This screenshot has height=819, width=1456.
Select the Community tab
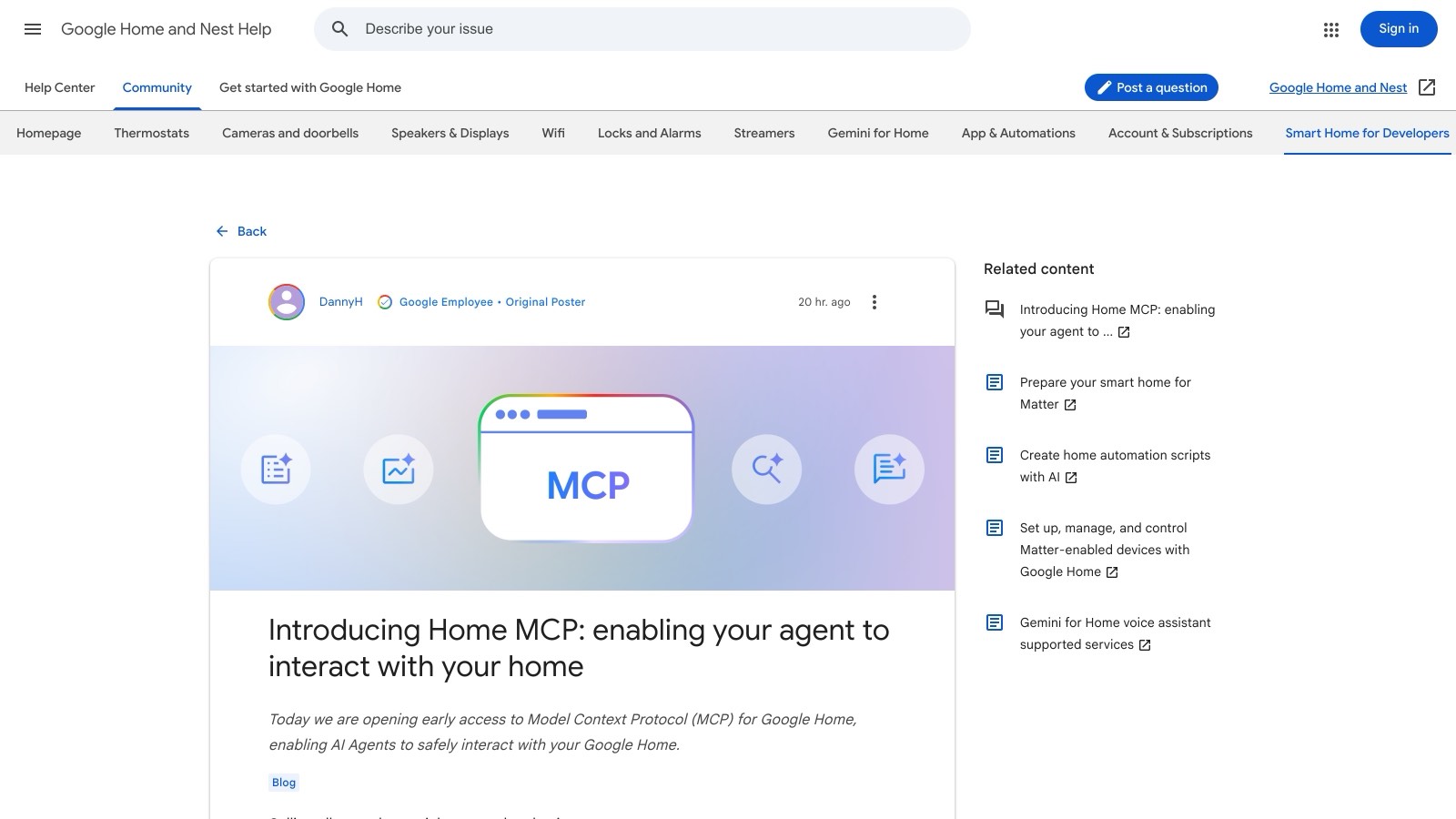coord(157,87)
